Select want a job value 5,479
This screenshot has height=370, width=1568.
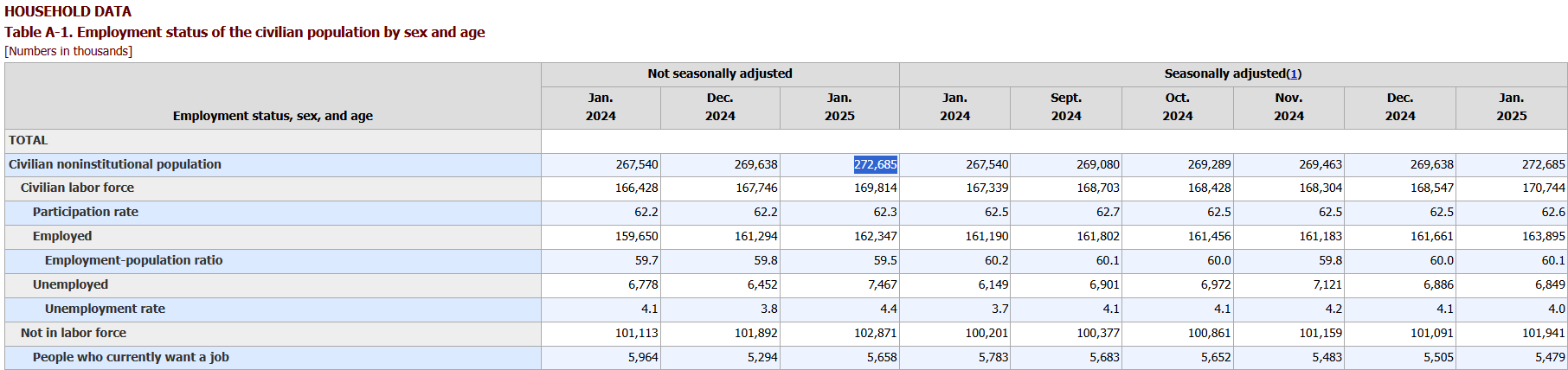[x=1550, y=357]
